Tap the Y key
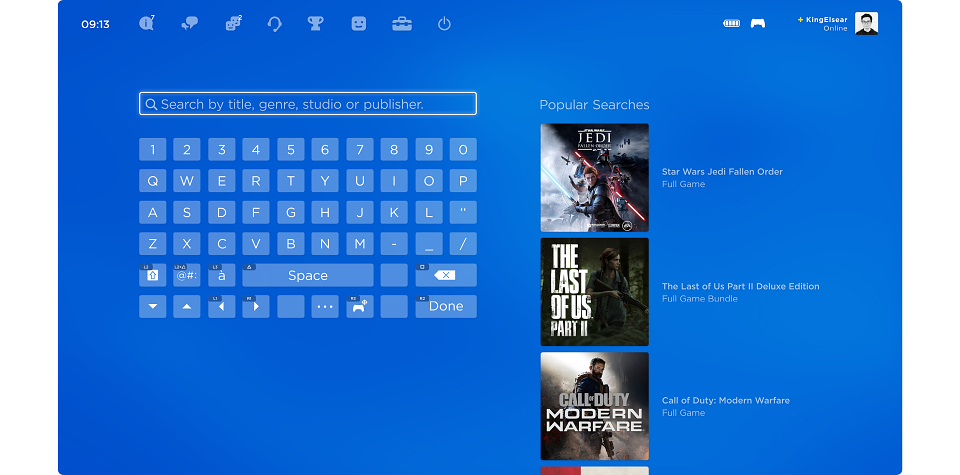Image resolution: width=960 pixels, height=475 pixels. click(x=325, y=181)
